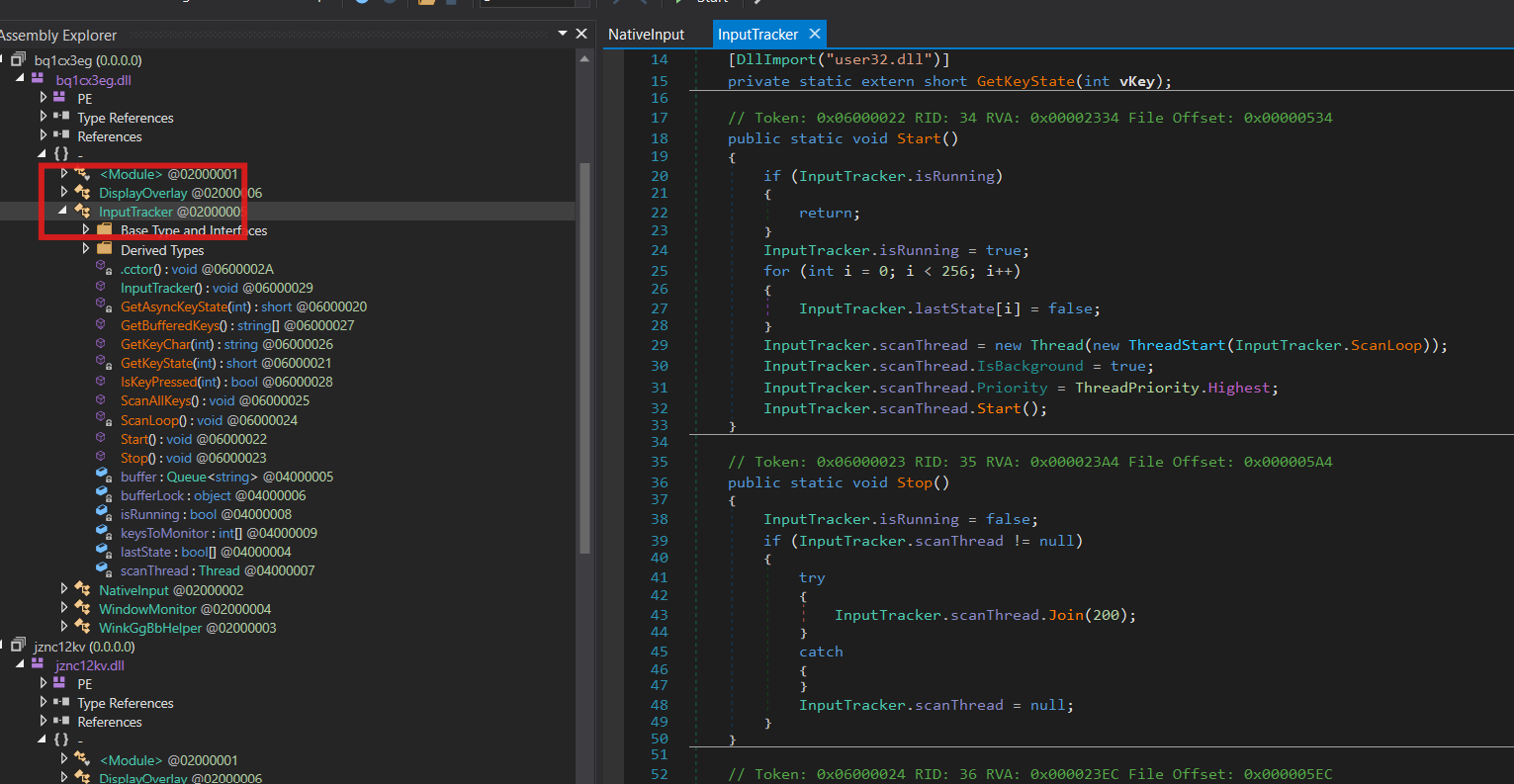Click the Assembly Explorer vertical scrollbar thumb
The image size is (1514, 784).
pyautogui.click(x=584, y=356)
